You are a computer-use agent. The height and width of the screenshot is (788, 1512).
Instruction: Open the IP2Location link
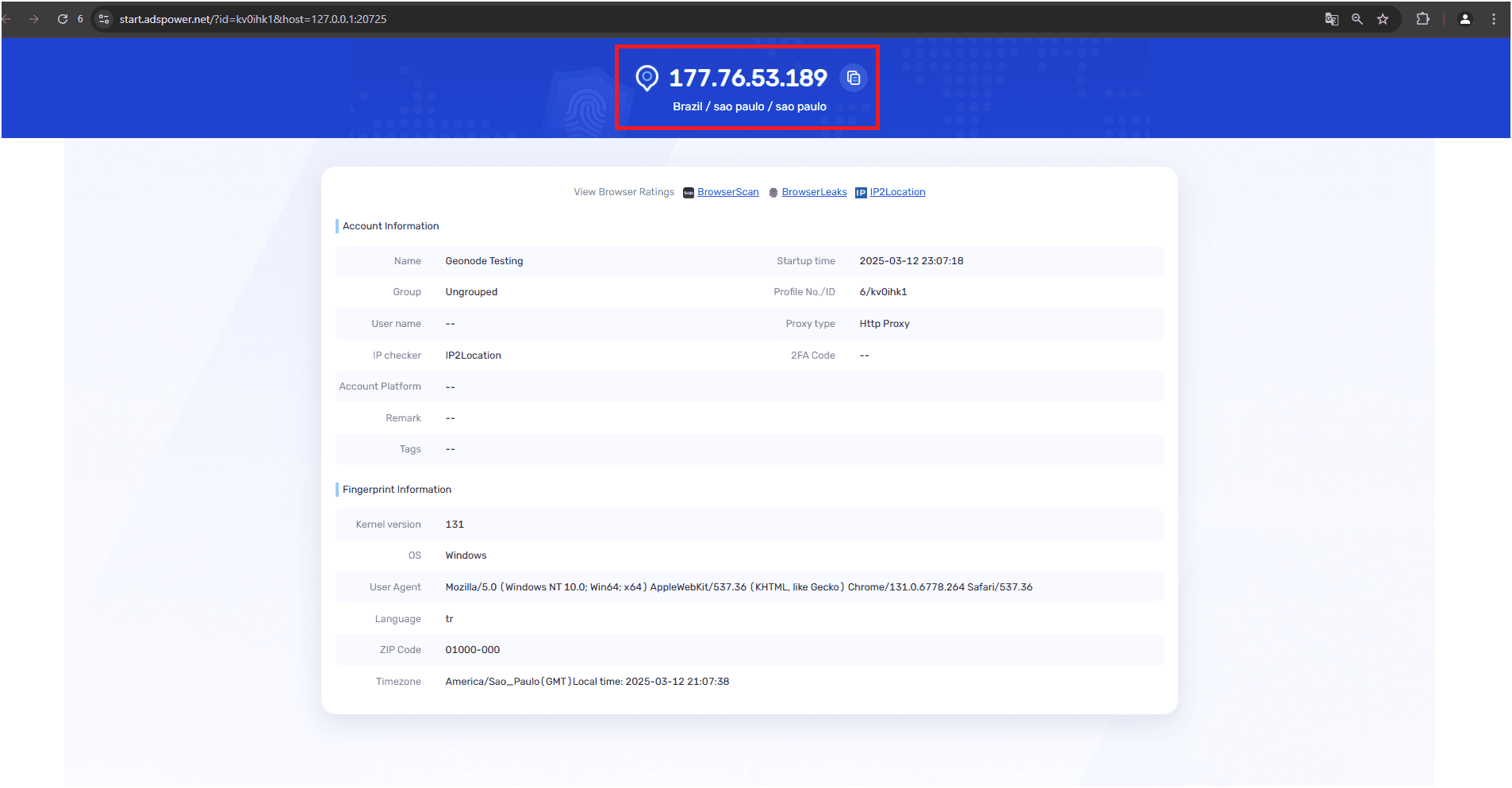[x=897, y=191]
